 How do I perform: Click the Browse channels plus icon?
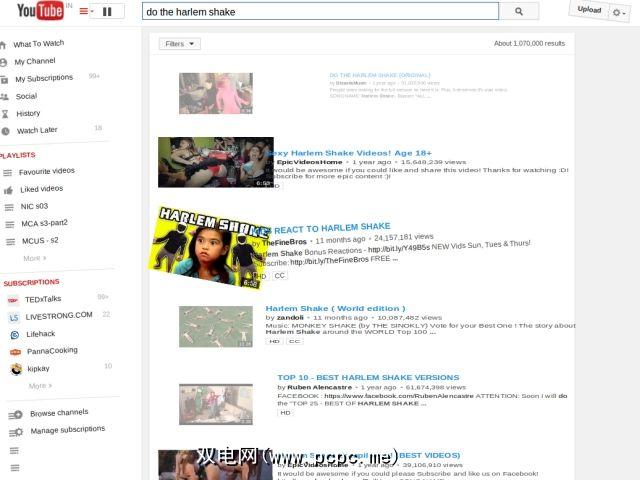coord(16,415)
